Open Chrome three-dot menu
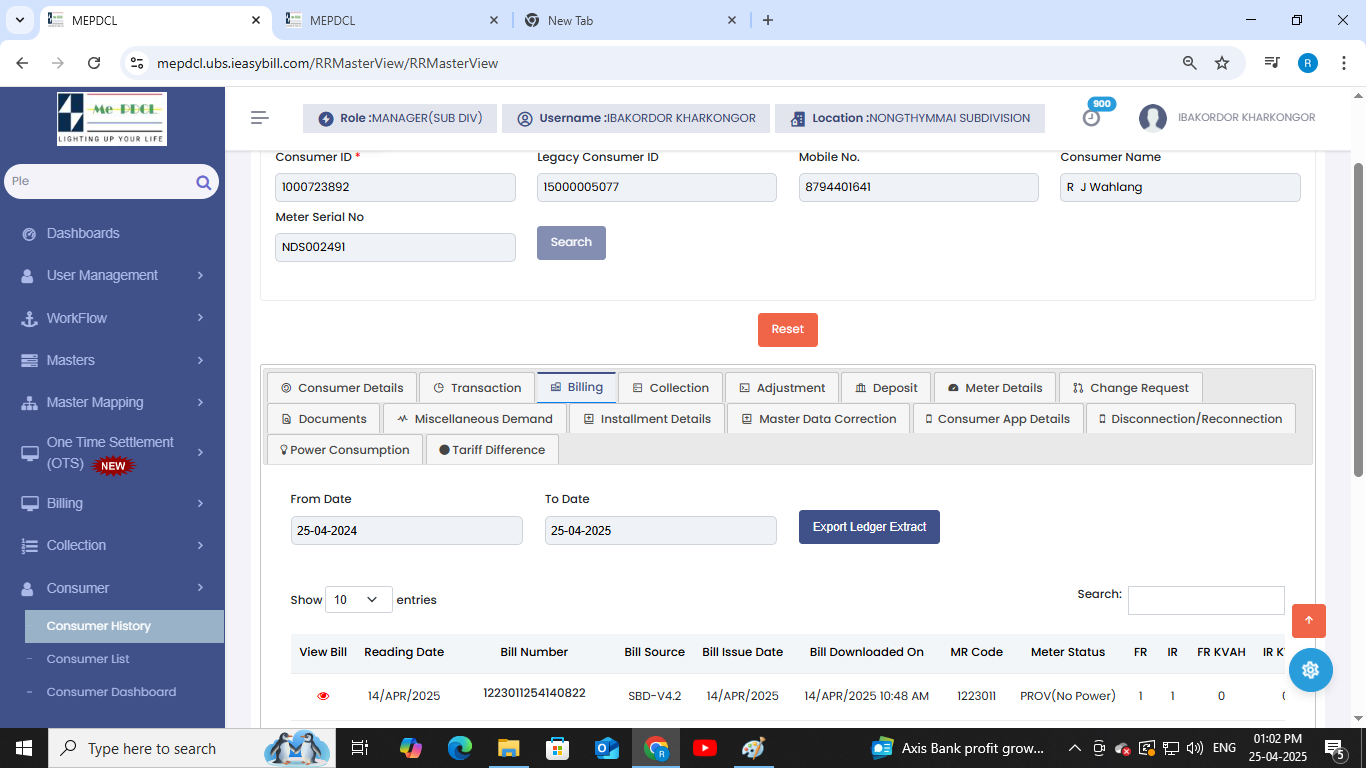Image resolution: width=1366 pixels, height=768 pixels. pyautogui.click(x=1343, y=63)
